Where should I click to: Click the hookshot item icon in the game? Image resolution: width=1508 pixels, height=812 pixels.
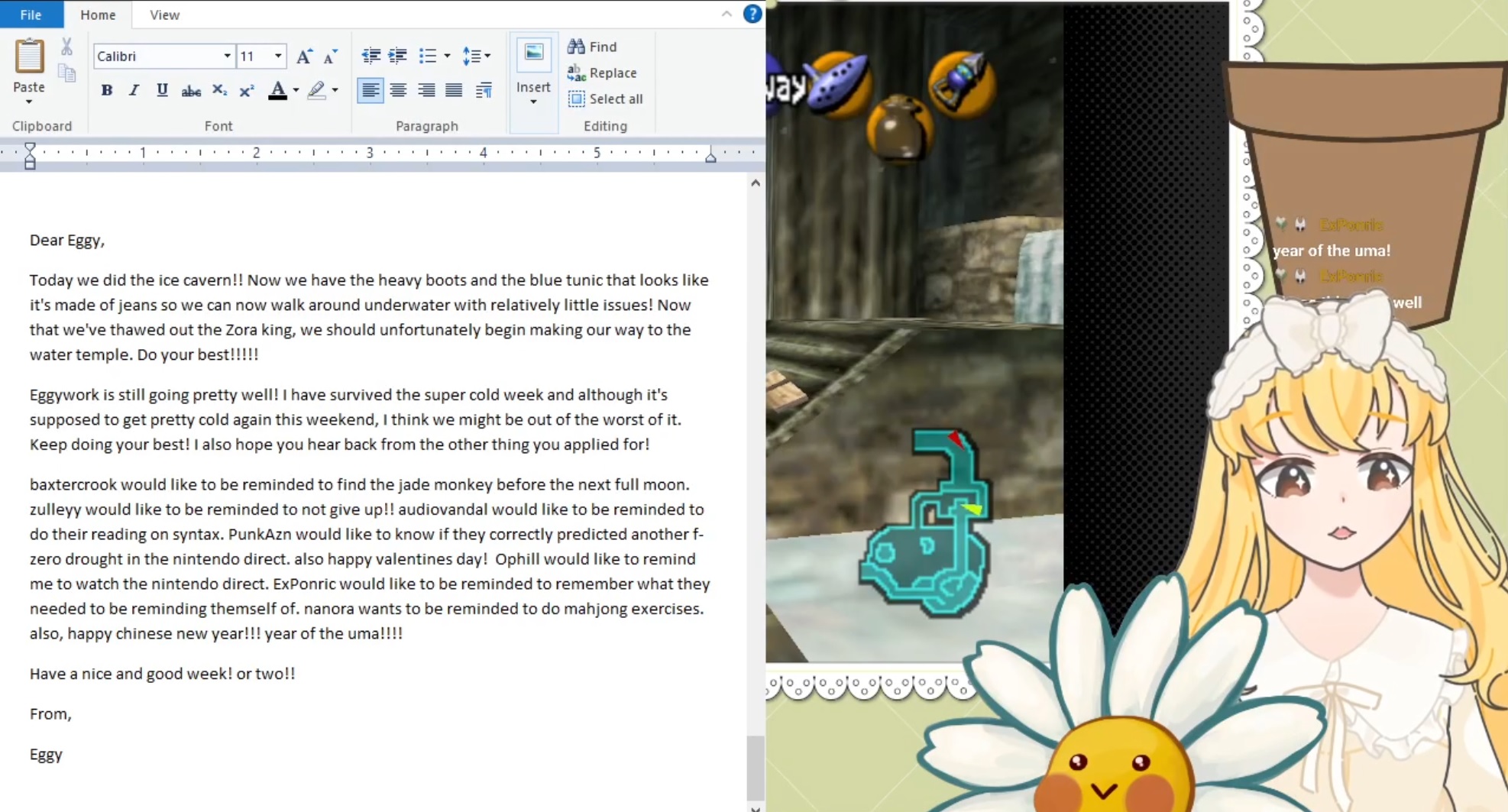962,83
